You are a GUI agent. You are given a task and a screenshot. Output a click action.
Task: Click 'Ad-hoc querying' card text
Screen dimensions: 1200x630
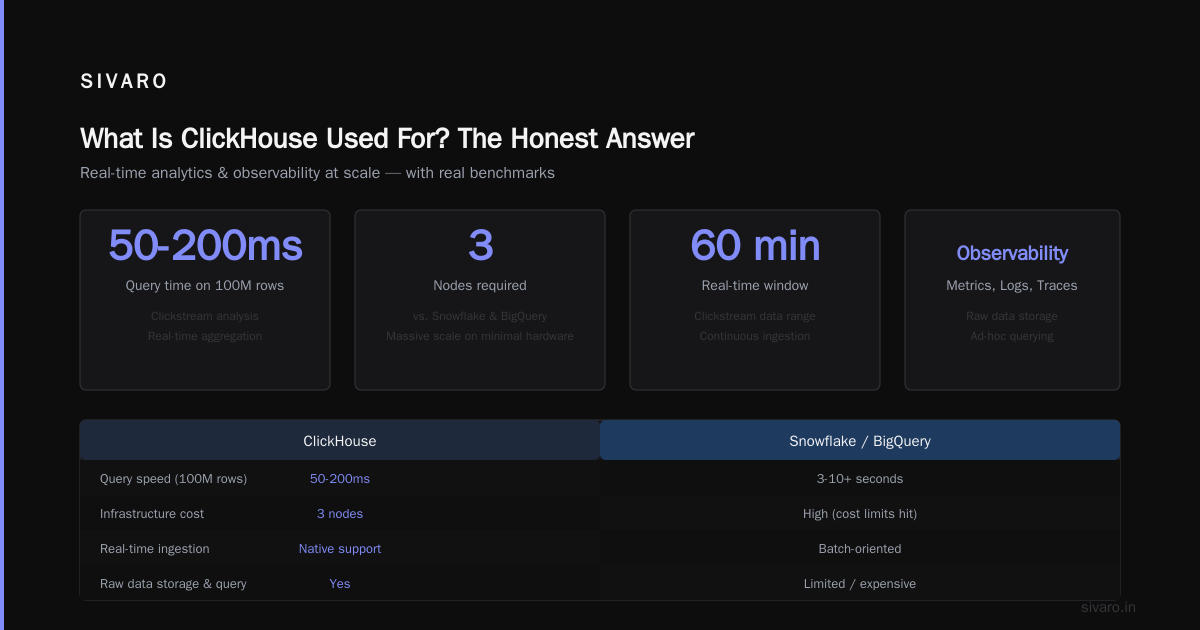click(x=1012, y=336)
